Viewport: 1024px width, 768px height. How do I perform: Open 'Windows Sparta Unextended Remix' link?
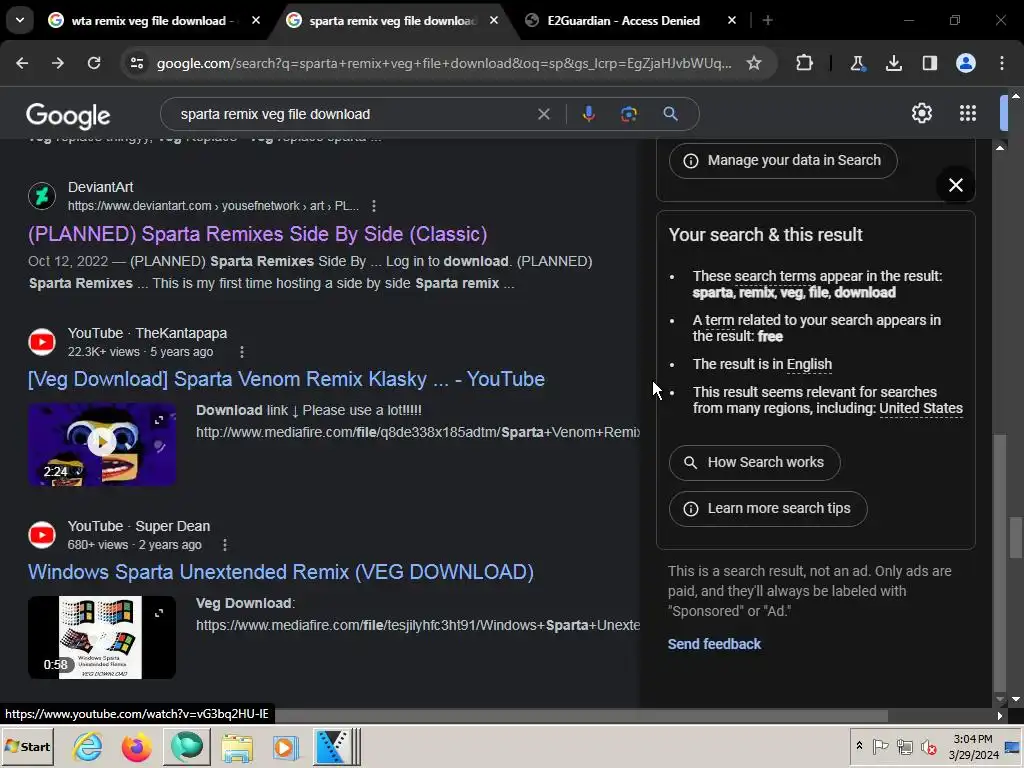coord(281,572)
